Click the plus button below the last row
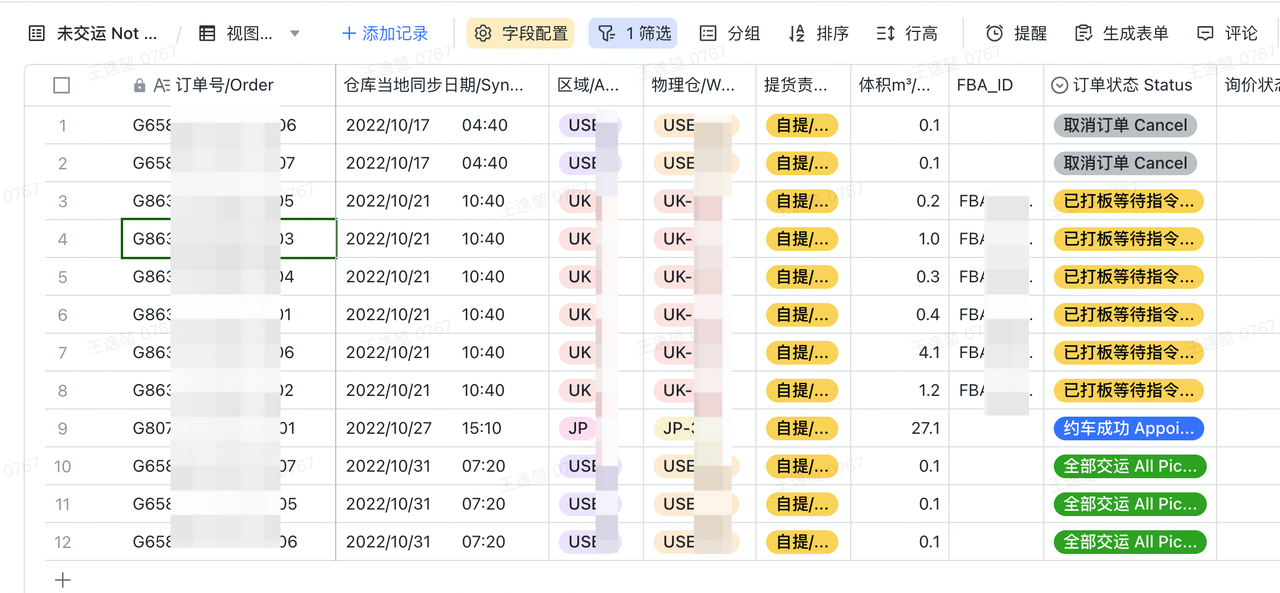Viewport: 1280px width, 593px height. click(x=63, y=579)
